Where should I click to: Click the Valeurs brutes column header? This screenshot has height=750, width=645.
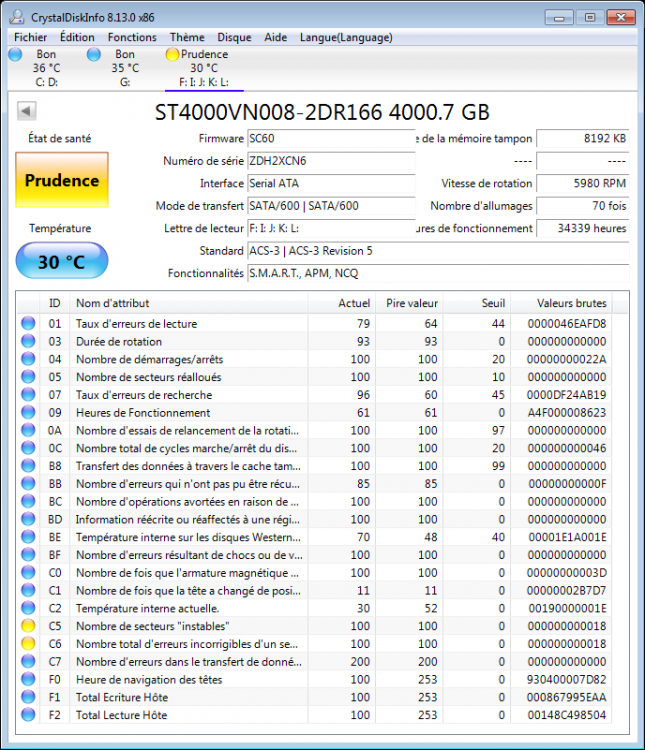coord(561,303)
